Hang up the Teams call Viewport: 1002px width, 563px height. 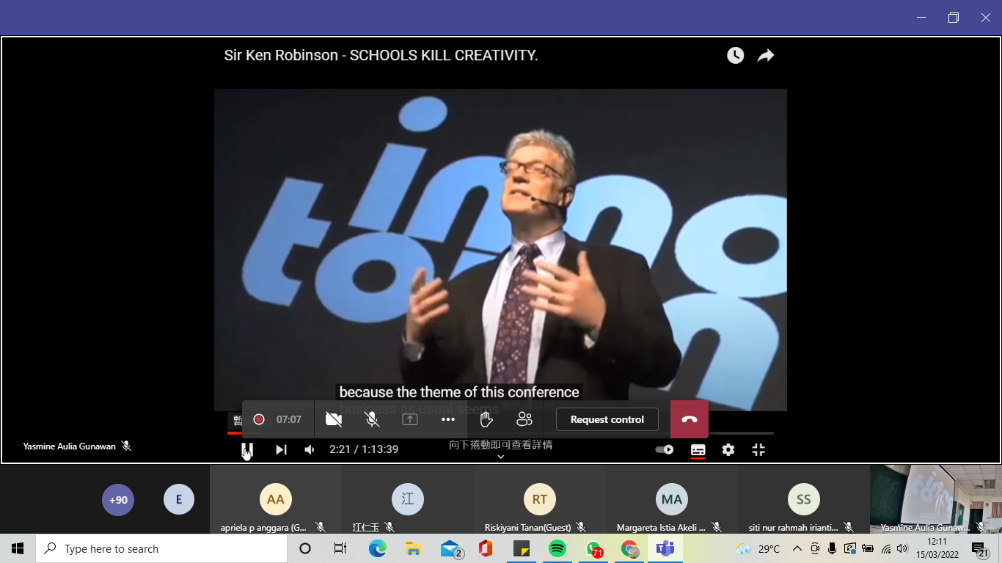(x=689, y=419)
